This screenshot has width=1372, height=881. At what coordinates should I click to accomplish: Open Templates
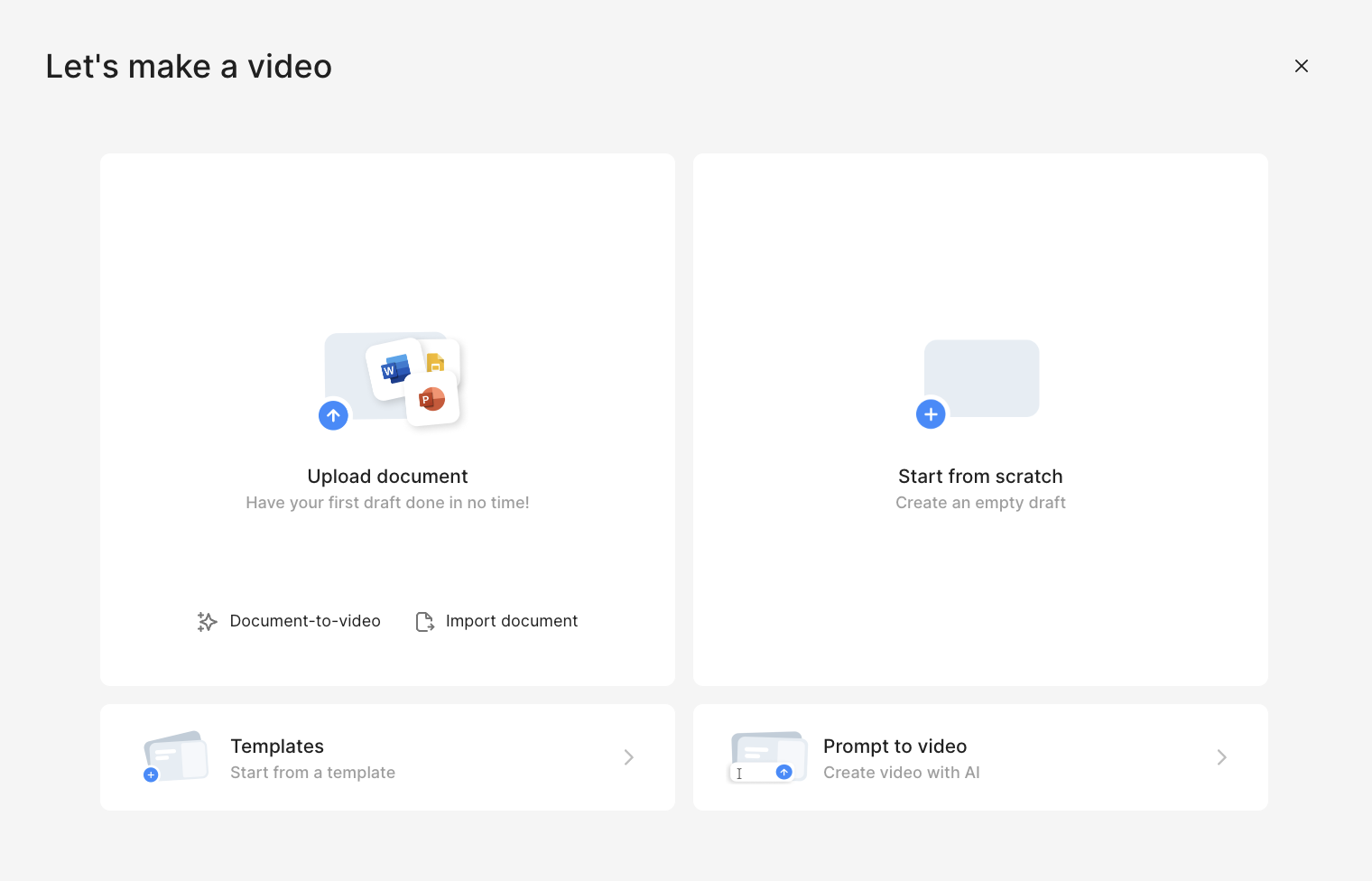(387, 757)
